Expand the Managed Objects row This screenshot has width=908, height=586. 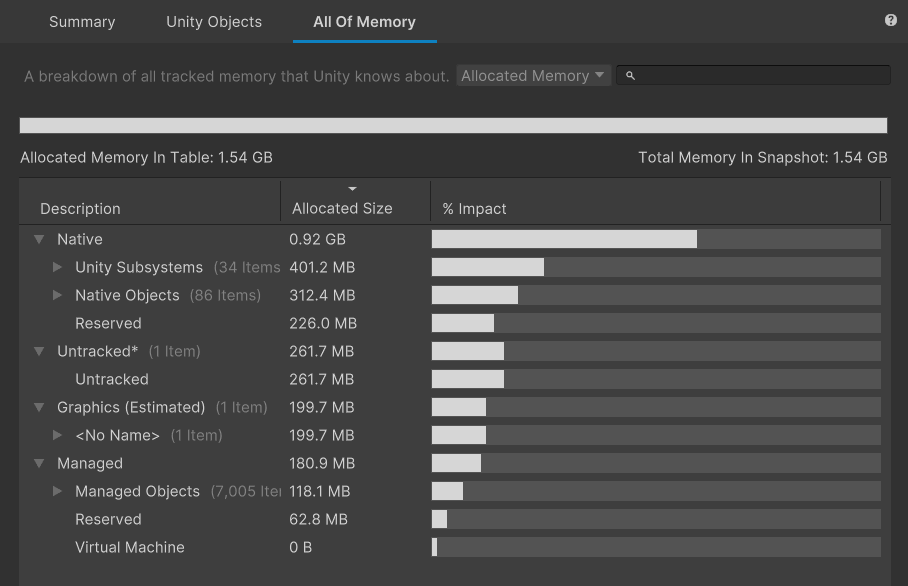click(x=58, y=492)
